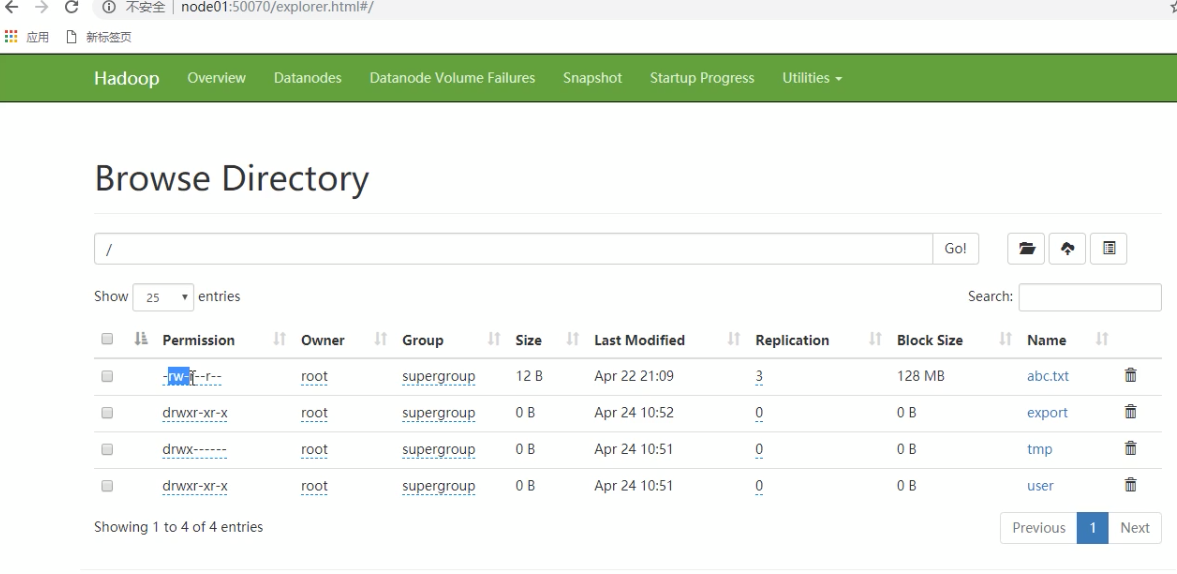Open the 新标签页 bookmark
1177x574 pixels.
tap(98, 37)
